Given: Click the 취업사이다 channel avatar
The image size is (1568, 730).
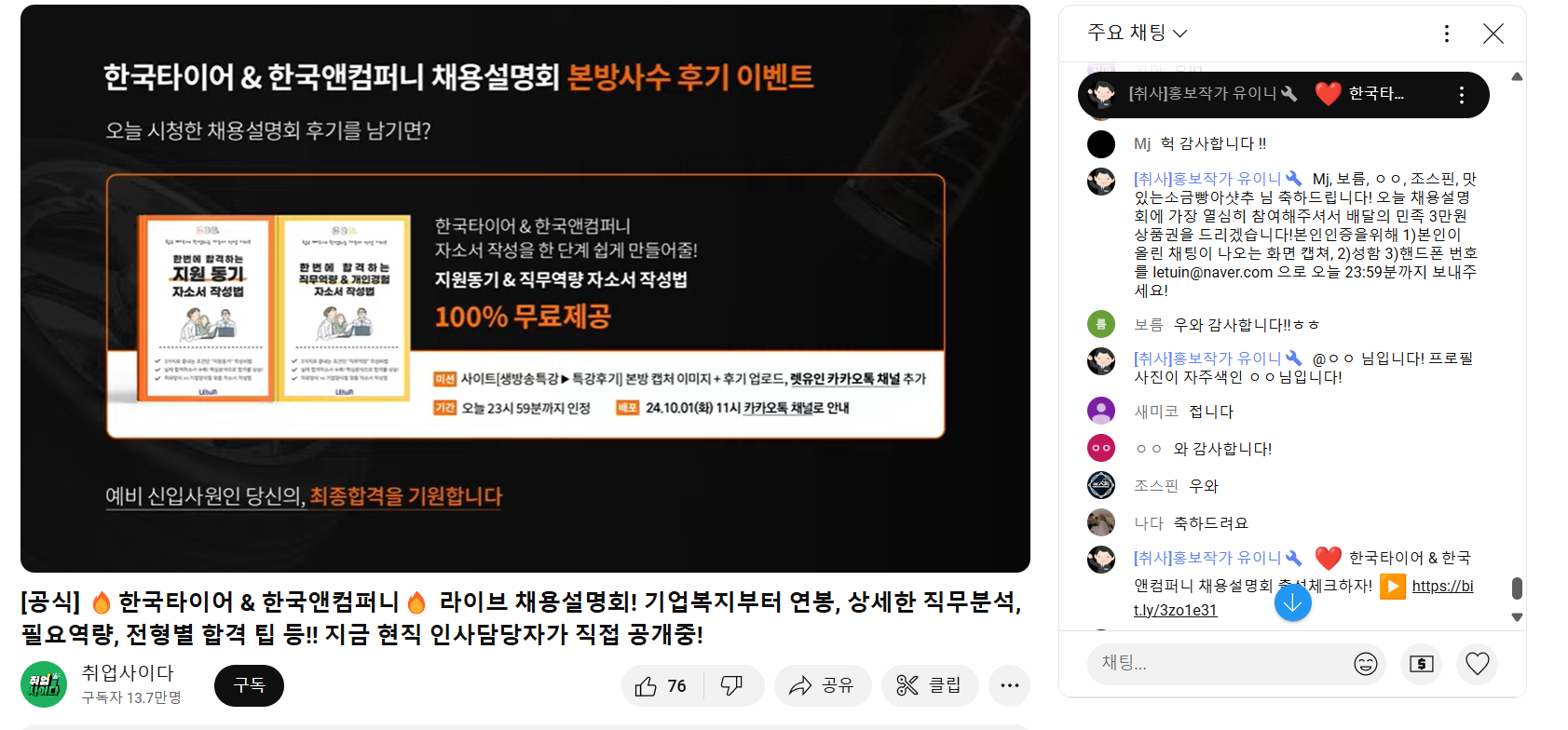Looking at the screenshot, I should click(x=44, y=685).
